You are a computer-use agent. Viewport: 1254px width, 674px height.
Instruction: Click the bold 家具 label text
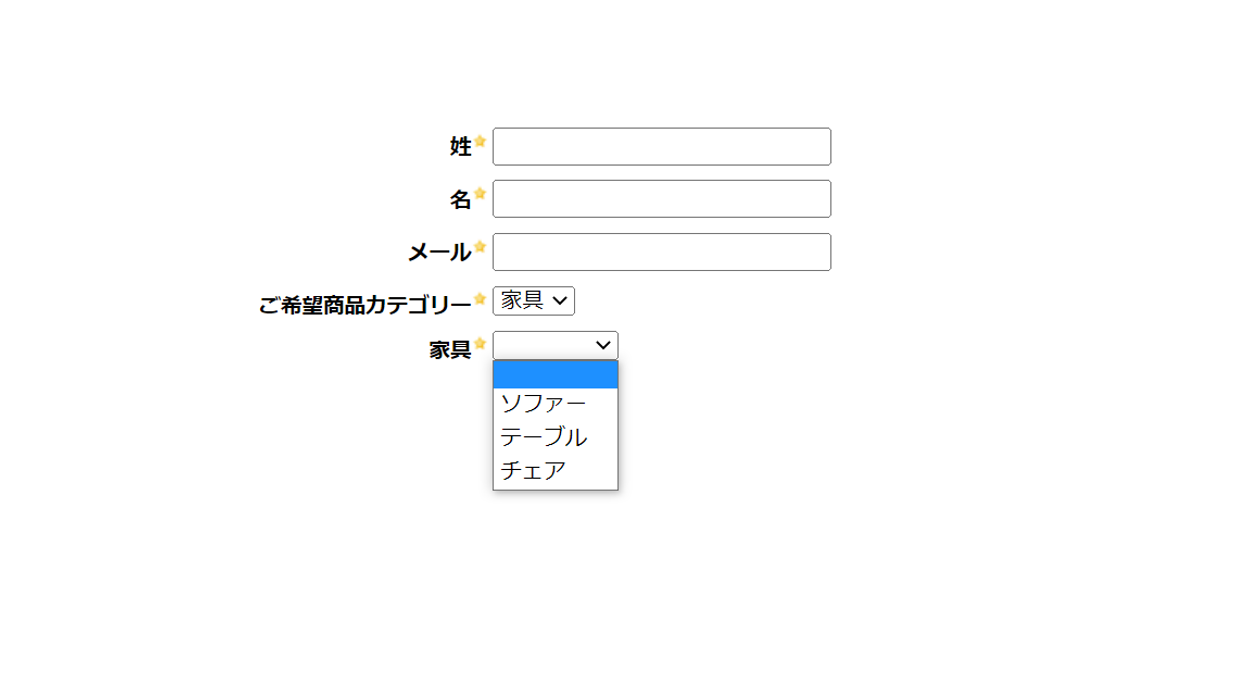[450, 350]
